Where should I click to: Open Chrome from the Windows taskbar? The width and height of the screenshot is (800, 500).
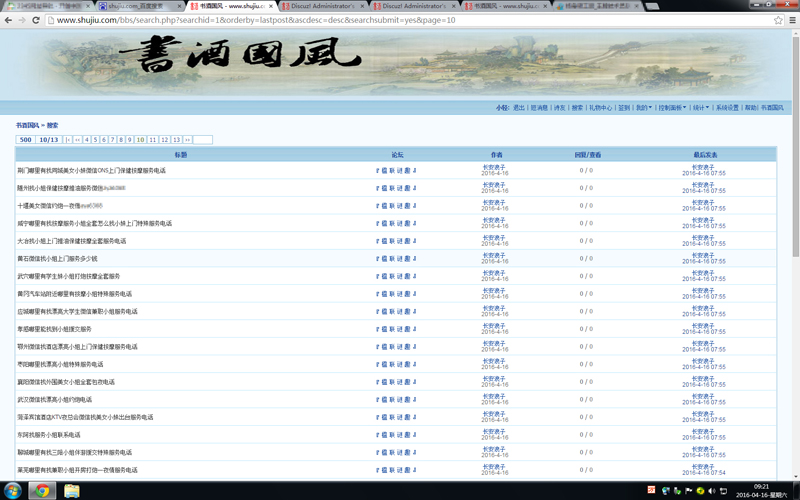point(41,490)
